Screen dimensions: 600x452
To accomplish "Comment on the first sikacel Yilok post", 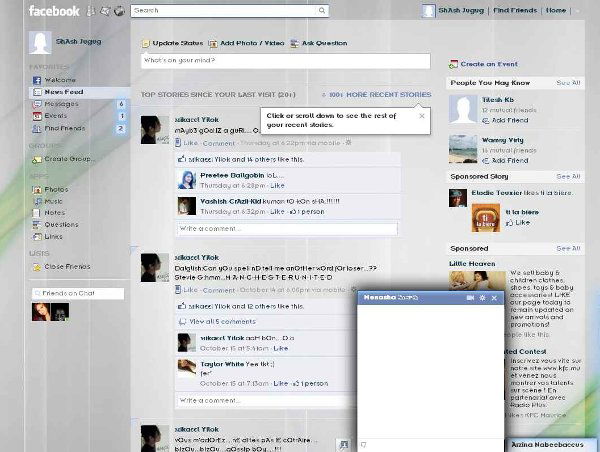I will (219, 144).
